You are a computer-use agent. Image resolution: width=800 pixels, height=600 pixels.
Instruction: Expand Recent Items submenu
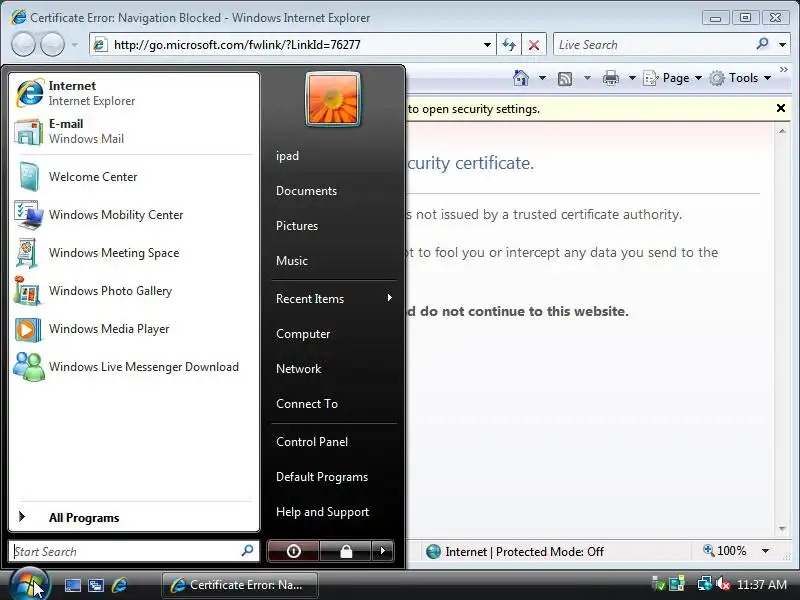coord(334,298)
